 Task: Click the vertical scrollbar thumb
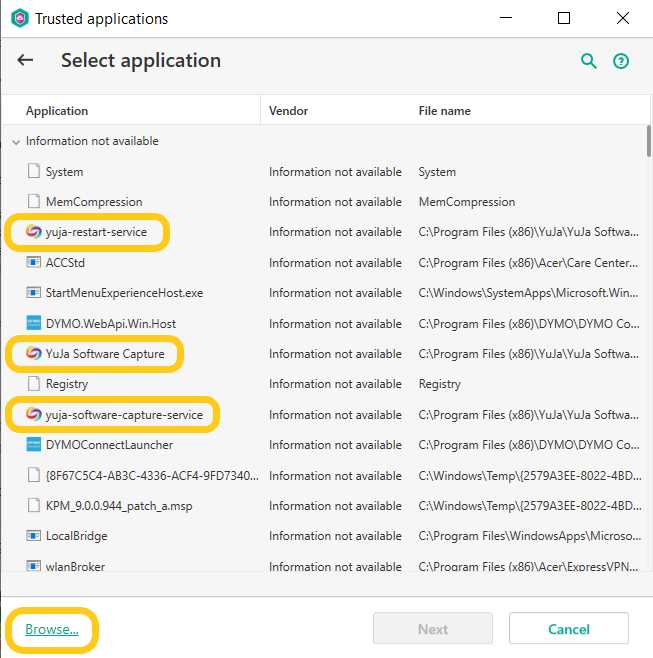click(x=649, y=141)
